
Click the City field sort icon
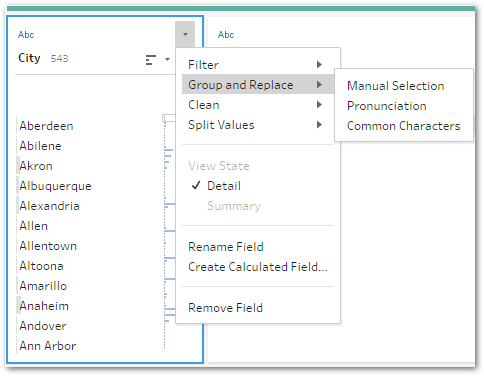tap(151, 60)
